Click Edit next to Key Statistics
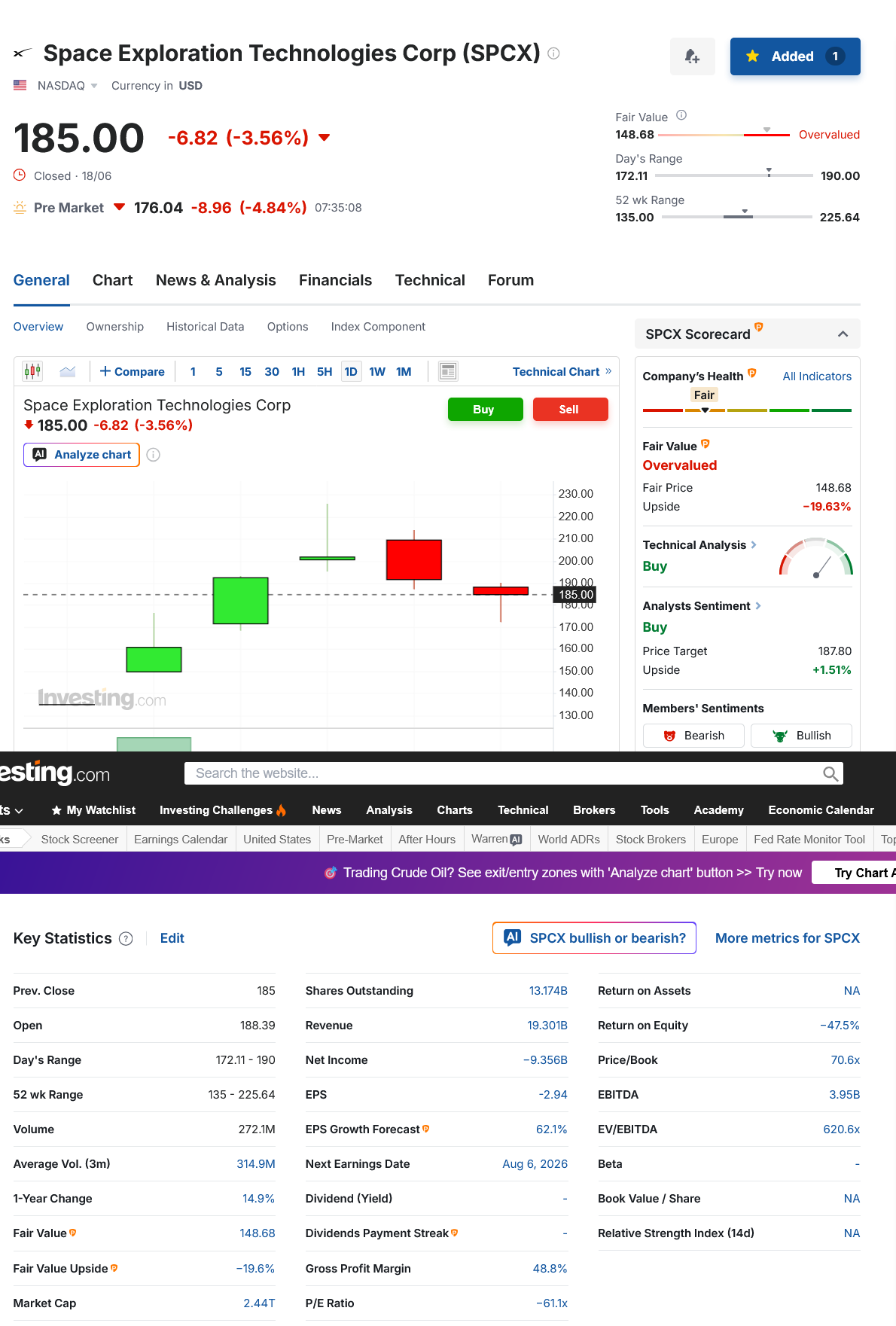The width and height of the screenshot is (896, 1326). point(172,938)
